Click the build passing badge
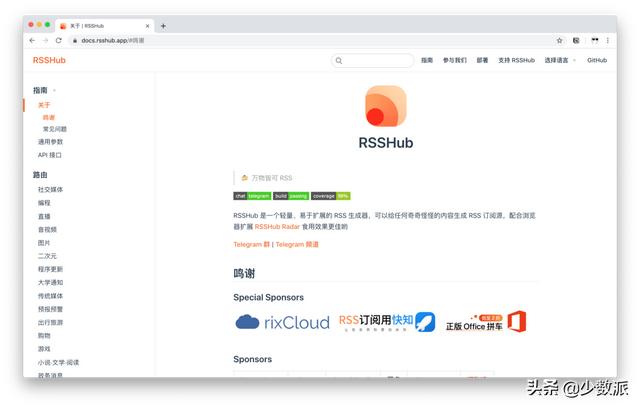 (x=291, y=196)
